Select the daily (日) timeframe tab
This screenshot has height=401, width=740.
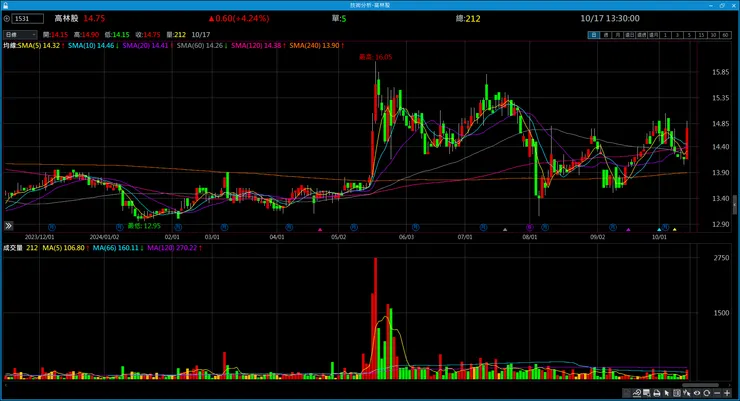point(594,35)
